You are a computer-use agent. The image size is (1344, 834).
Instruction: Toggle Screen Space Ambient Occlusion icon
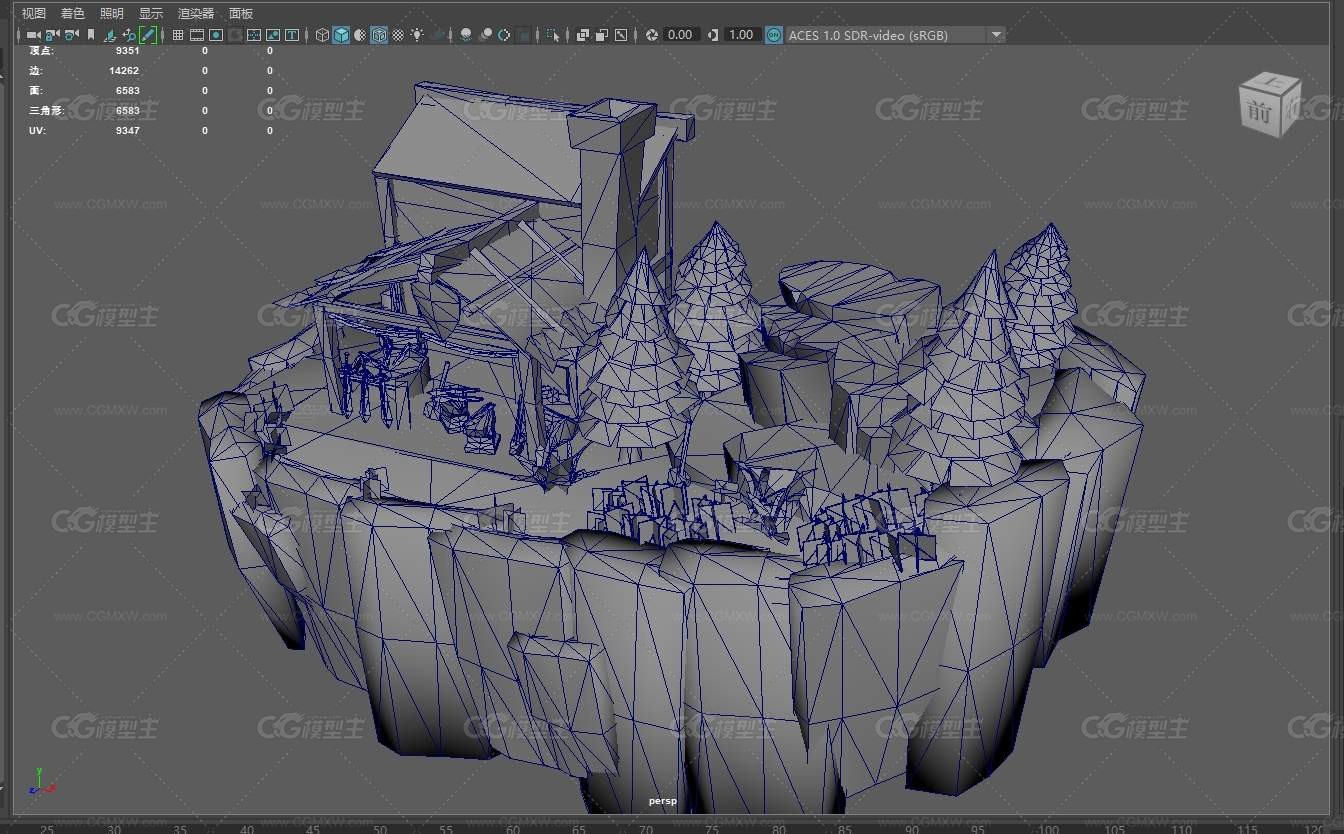(x=466, y=35)
